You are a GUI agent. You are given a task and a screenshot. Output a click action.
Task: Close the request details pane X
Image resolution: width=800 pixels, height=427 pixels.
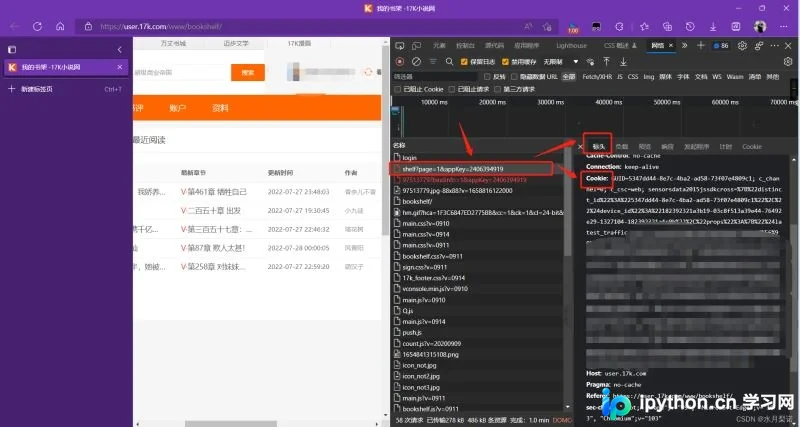point(580,147)
